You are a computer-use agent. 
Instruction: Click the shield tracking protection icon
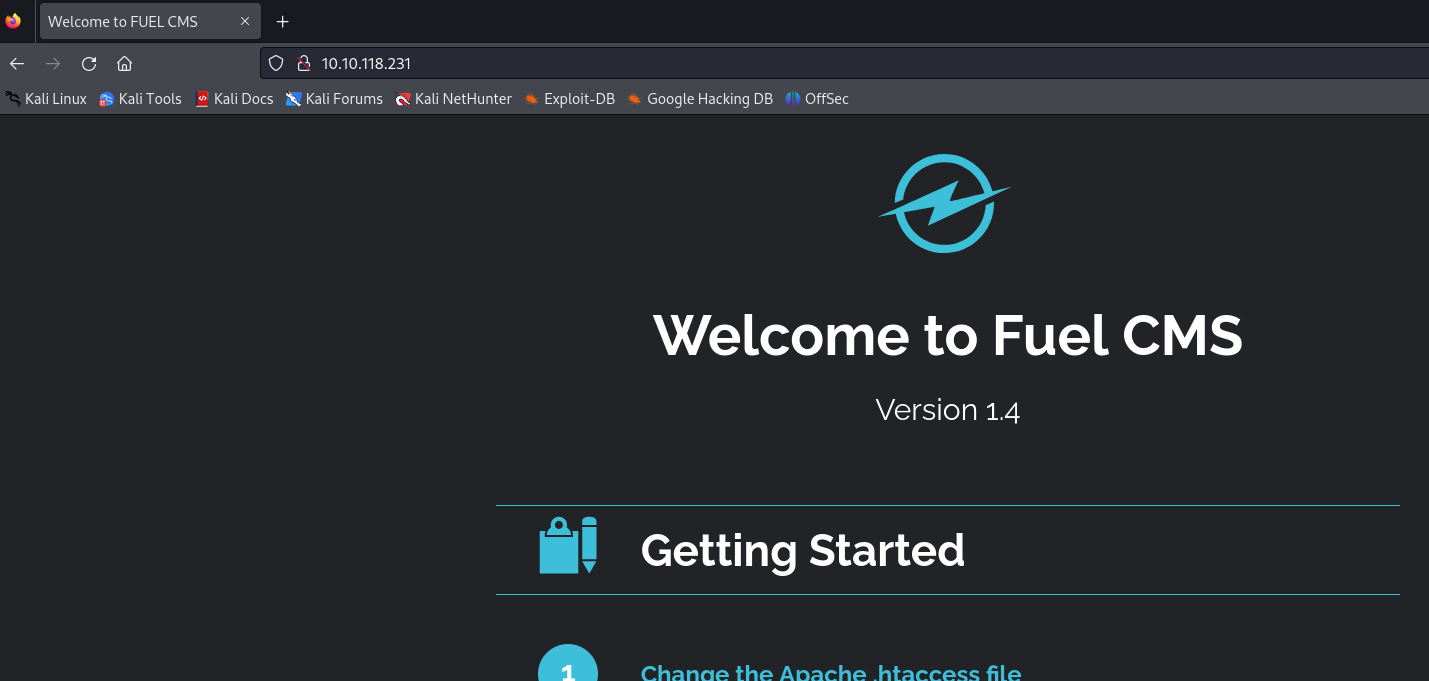(x=277, y=64)
